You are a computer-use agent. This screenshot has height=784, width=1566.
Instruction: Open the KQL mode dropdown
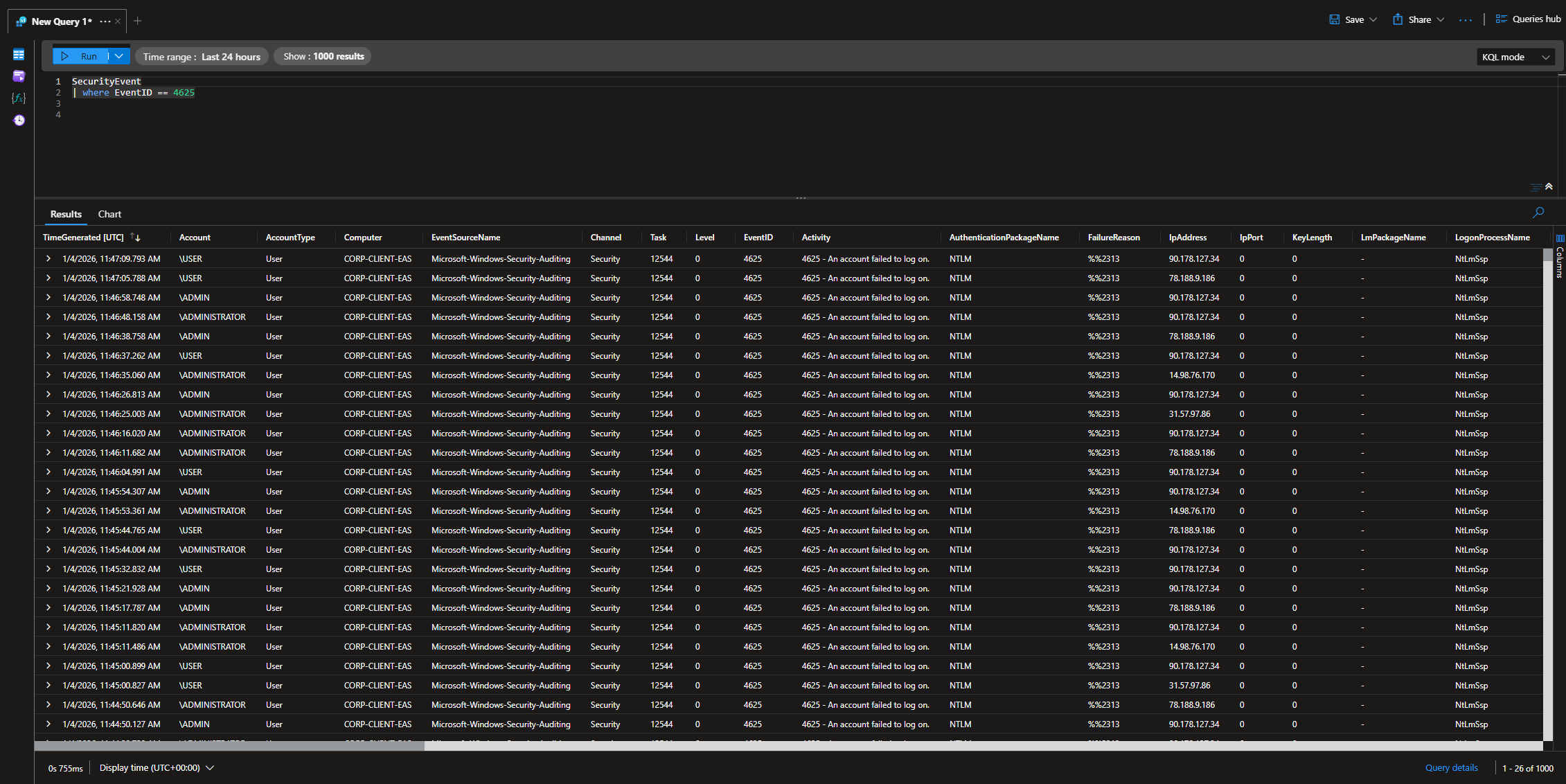coord(1515,57)
